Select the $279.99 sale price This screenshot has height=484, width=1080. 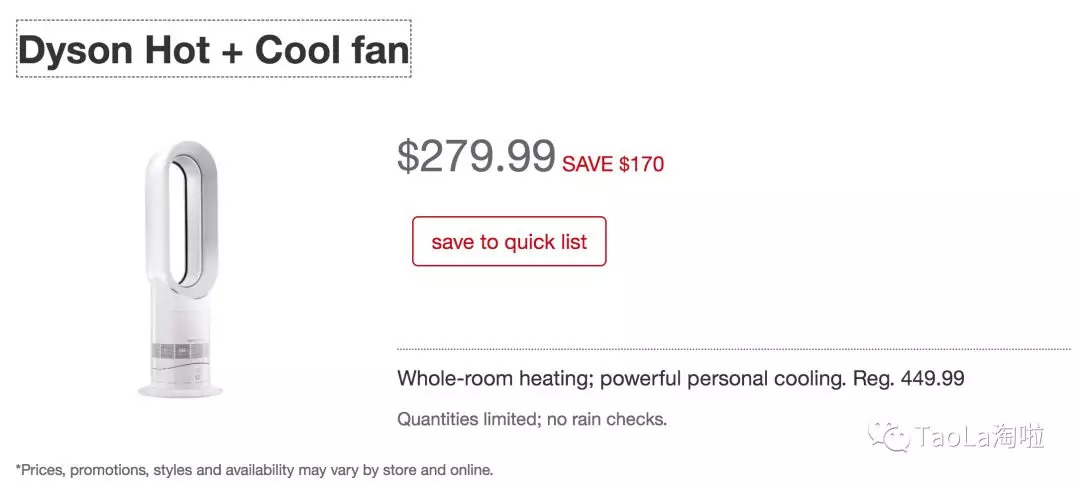[x=476, y=156]
